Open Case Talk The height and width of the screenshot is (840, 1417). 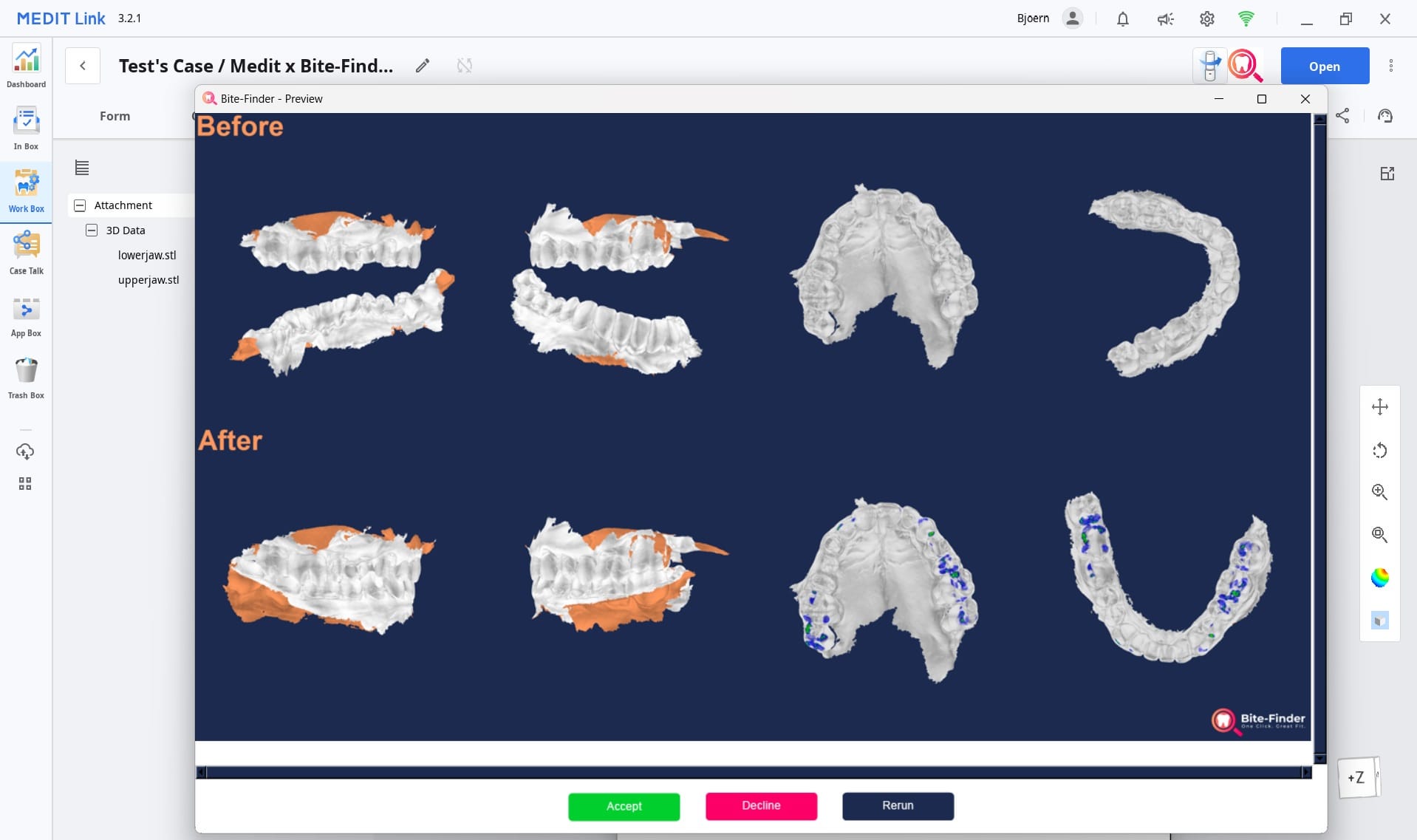(x=26, y=253)
